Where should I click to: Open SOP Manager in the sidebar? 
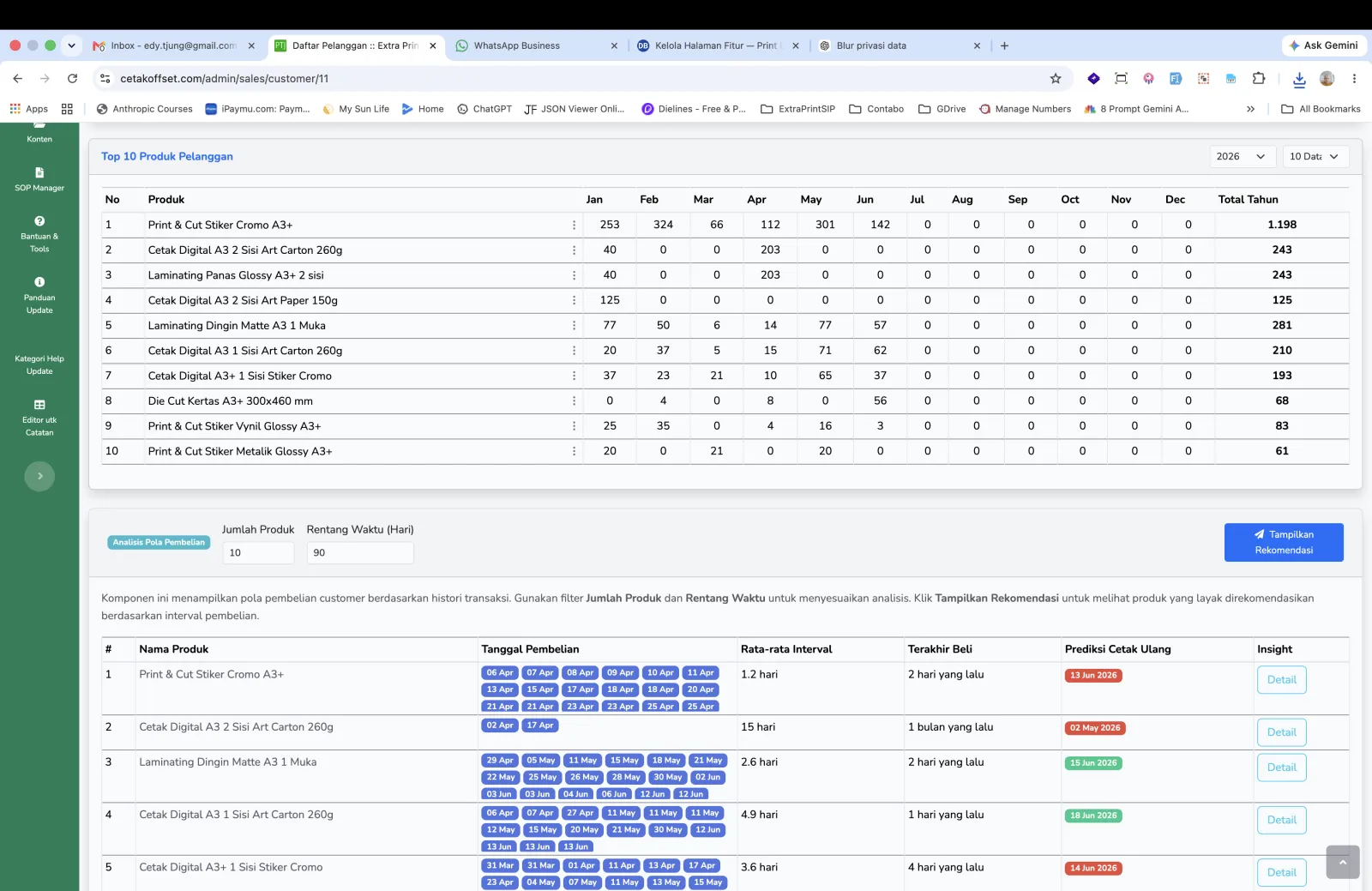click(x=39, y=179)
